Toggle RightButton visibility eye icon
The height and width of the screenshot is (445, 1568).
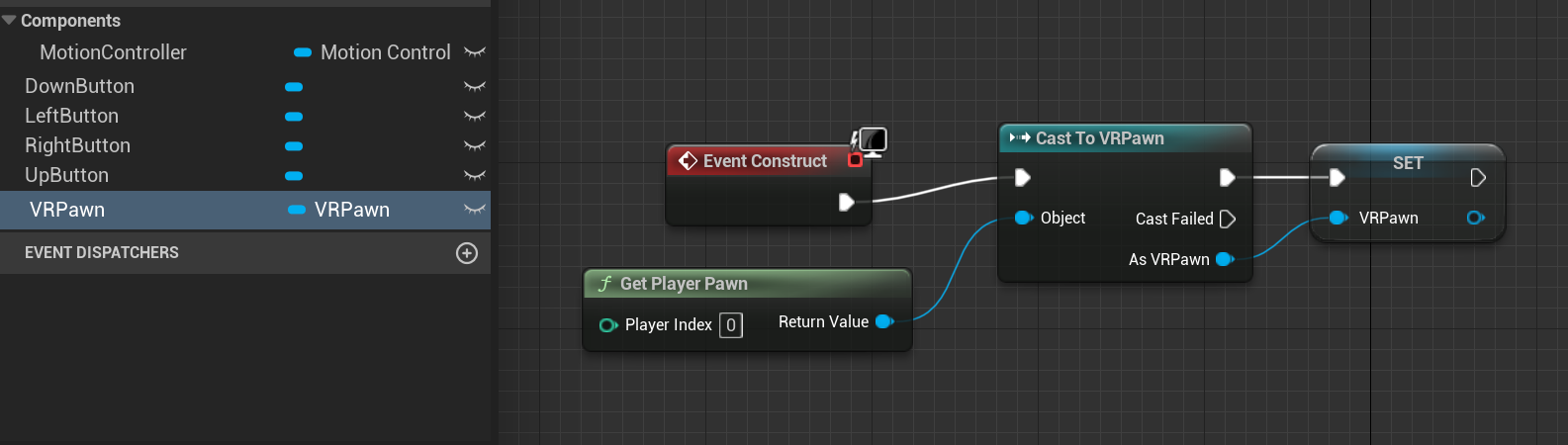click(475, 146)
